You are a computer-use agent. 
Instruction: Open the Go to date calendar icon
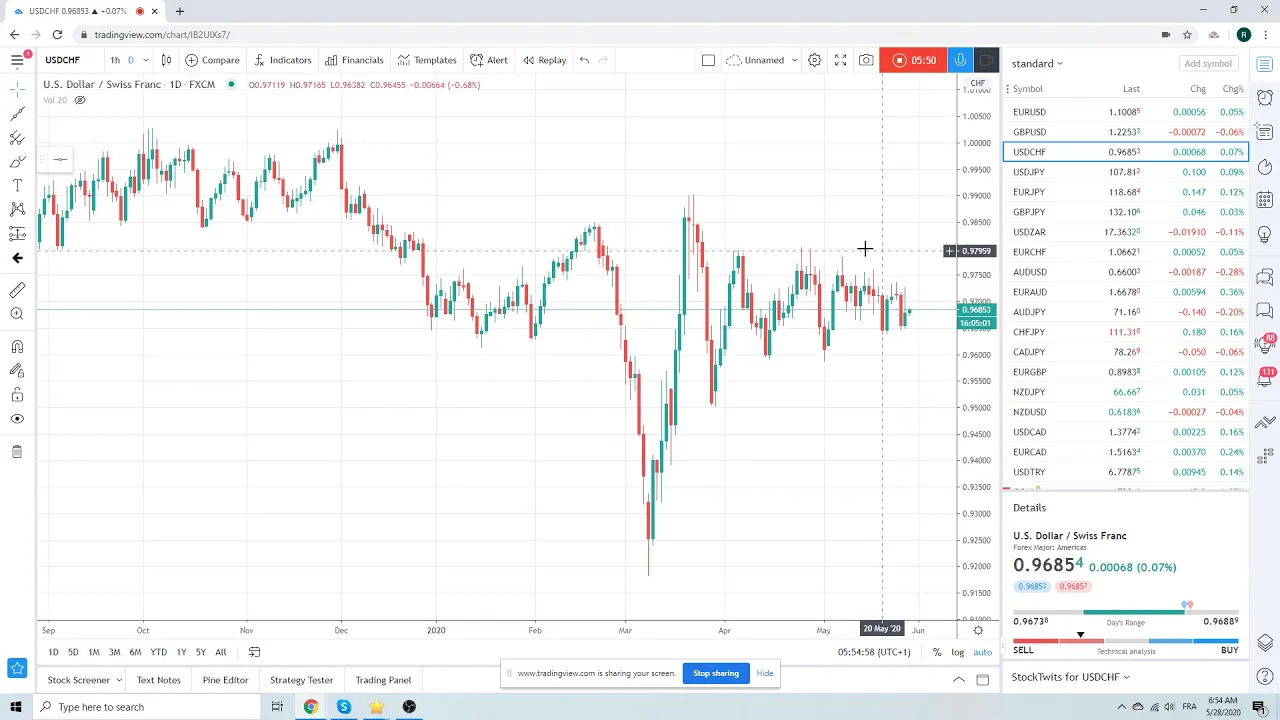(254, 652)
